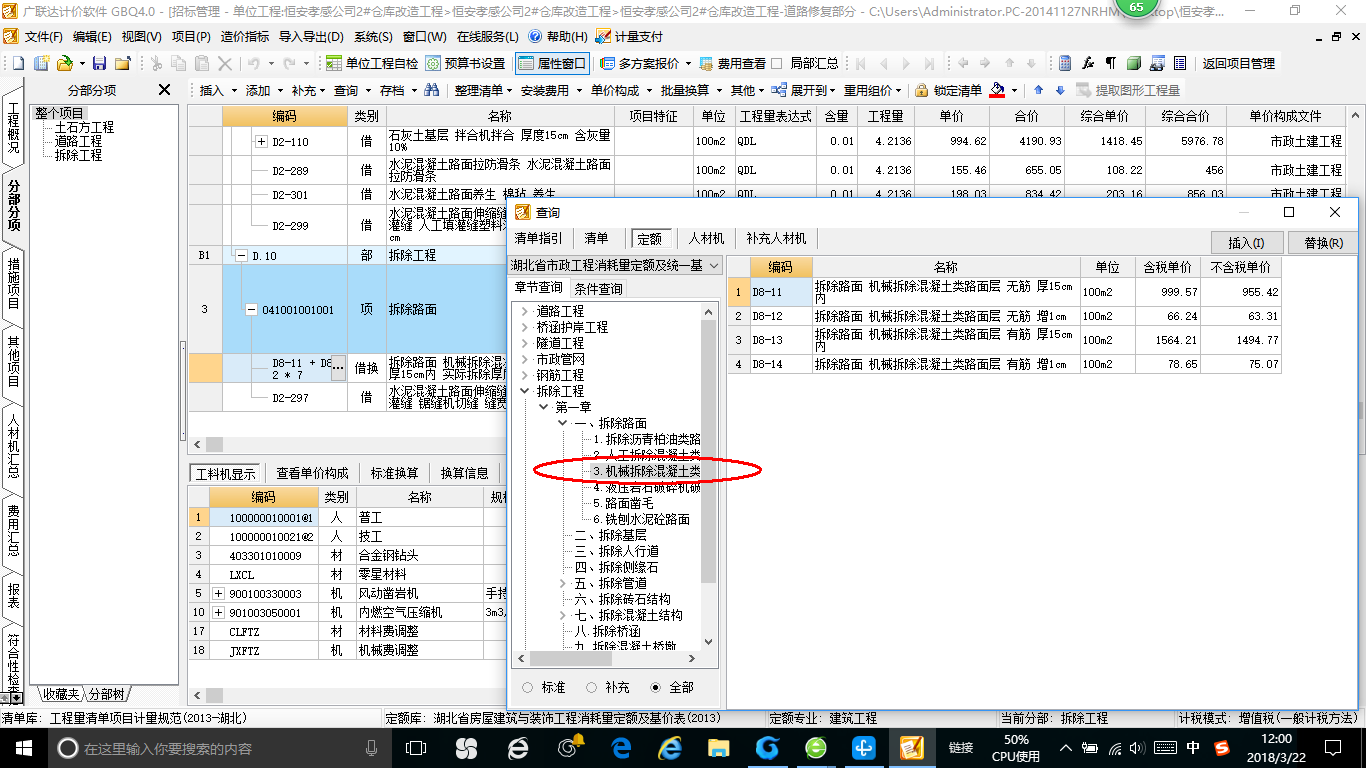Click the ellipsis button in D8-11 row

338,367
